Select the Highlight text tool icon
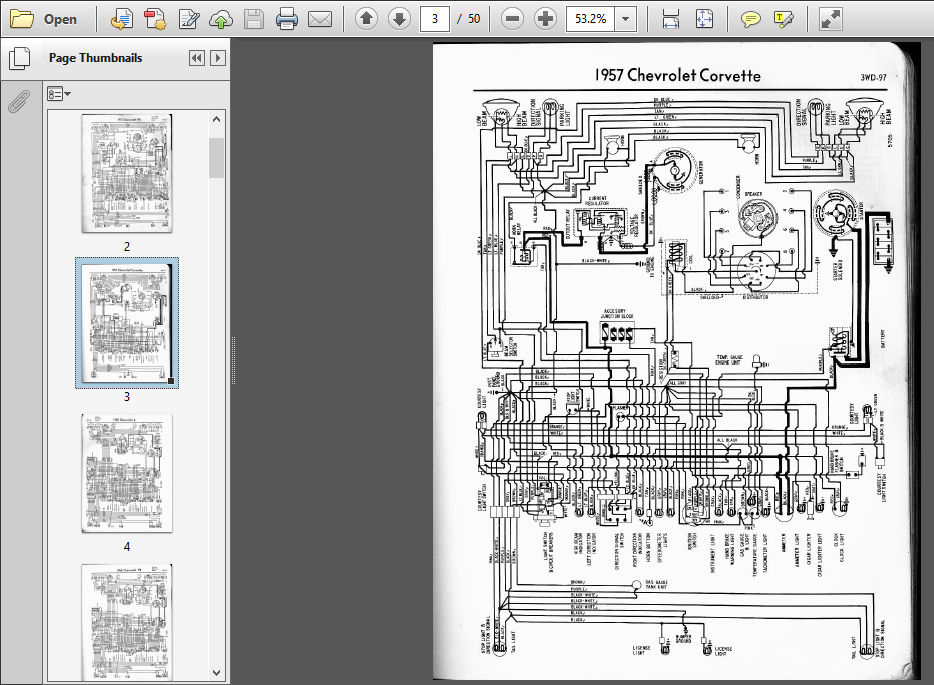The image size is (934, 685). [x=784, y=19]
